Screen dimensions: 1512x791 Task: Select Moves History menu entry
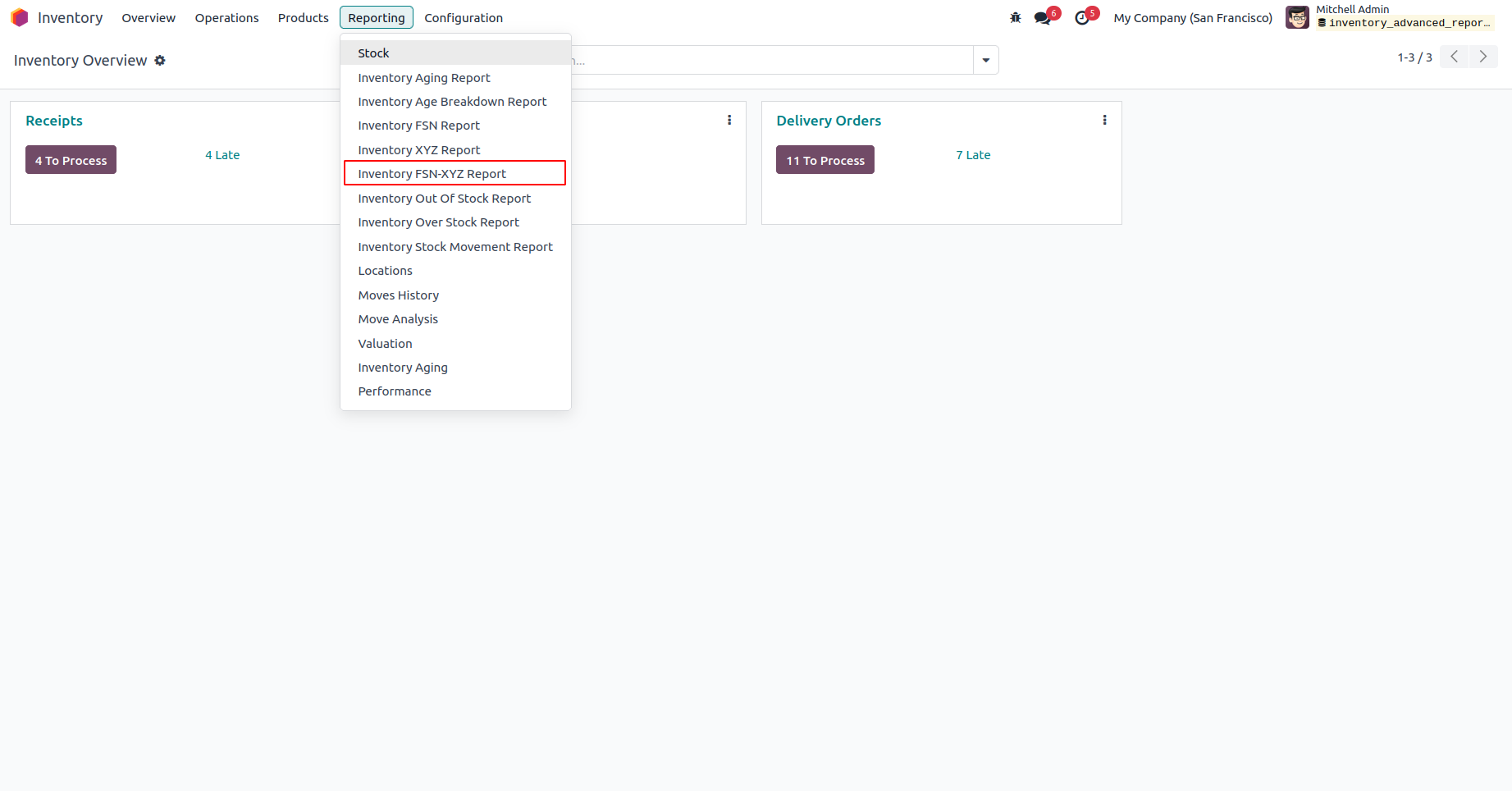(455, 295)
